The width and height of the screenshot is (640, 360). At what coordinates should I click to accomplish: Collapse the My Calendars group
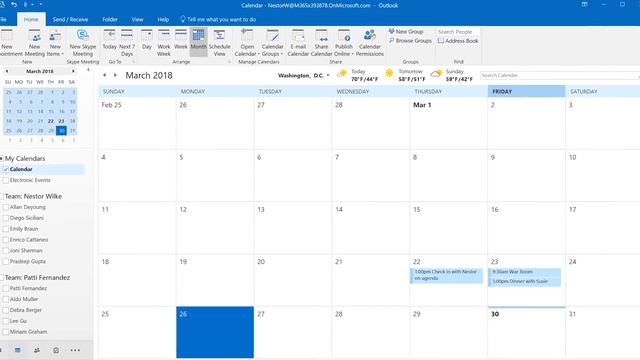coord(2,158)
